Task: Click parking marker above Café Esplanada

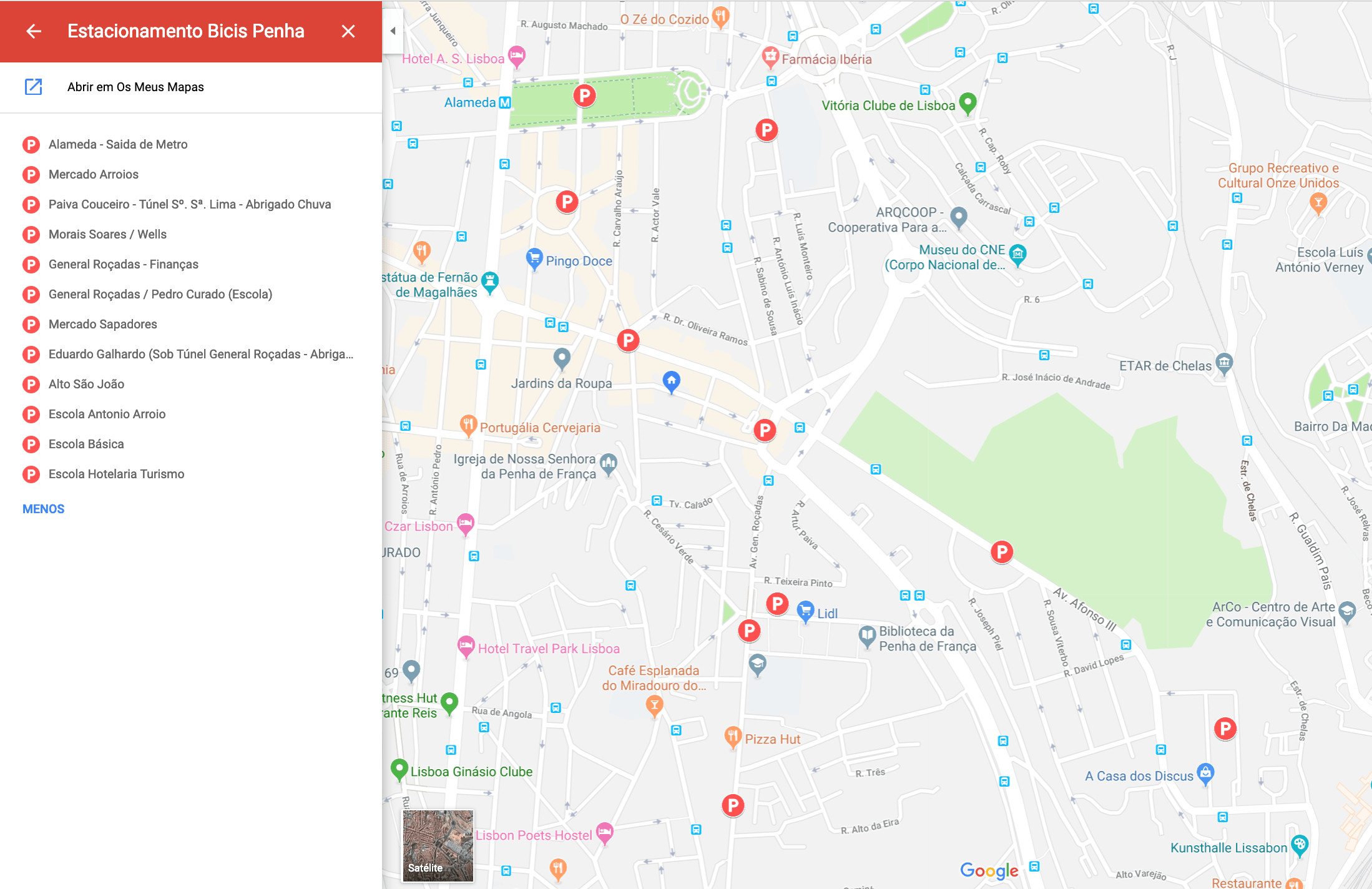Action: tap(749, 631)
